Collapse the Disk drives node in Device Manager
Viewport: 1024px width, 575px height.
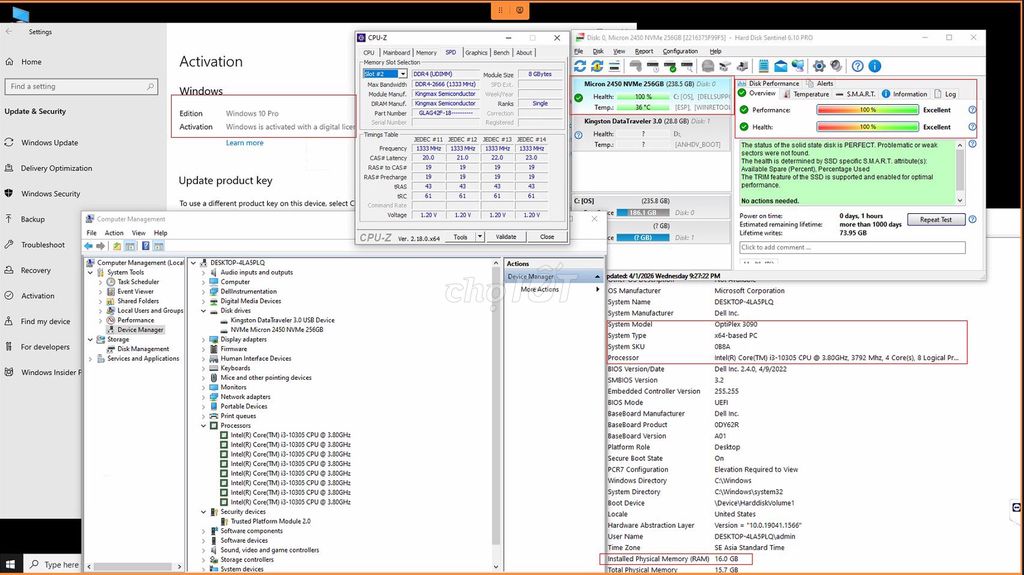point(204,310)
